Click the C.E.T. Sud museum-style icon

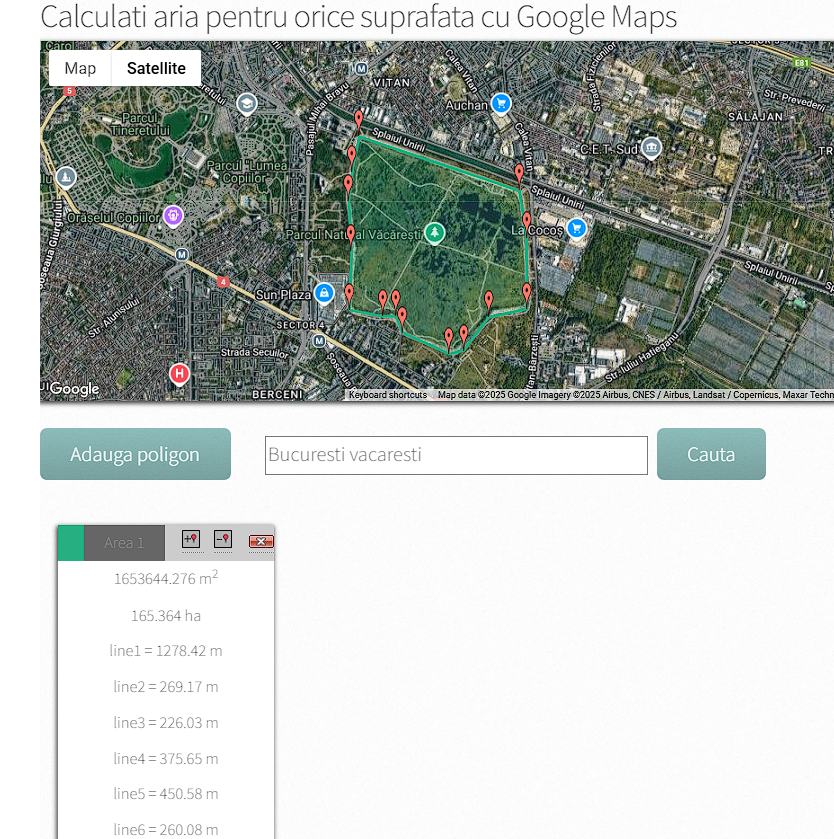(652, 149)
